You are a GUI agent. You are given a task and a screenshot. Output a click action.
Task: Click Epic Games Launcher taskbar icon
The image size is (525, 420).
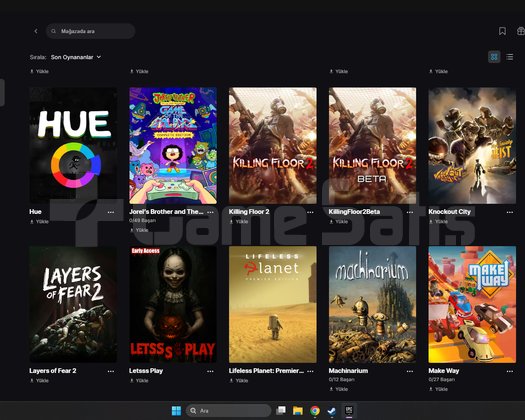pyautogui.click(x=349, y=411)
